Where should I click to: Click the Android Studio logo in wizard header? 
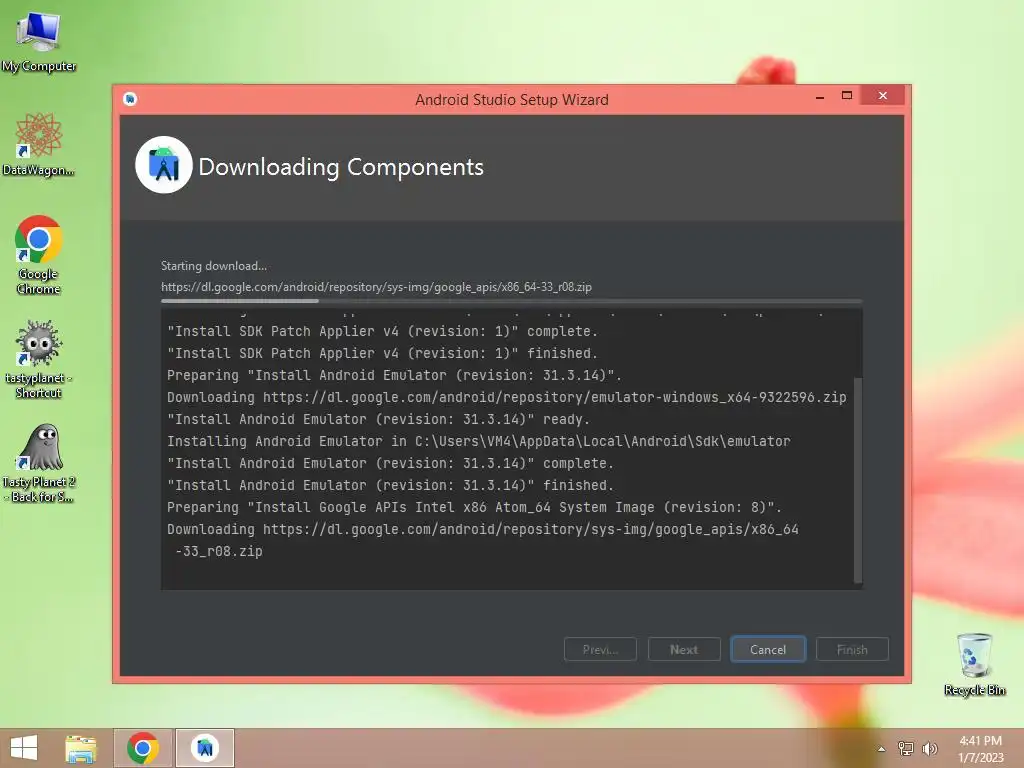(163, 165)
